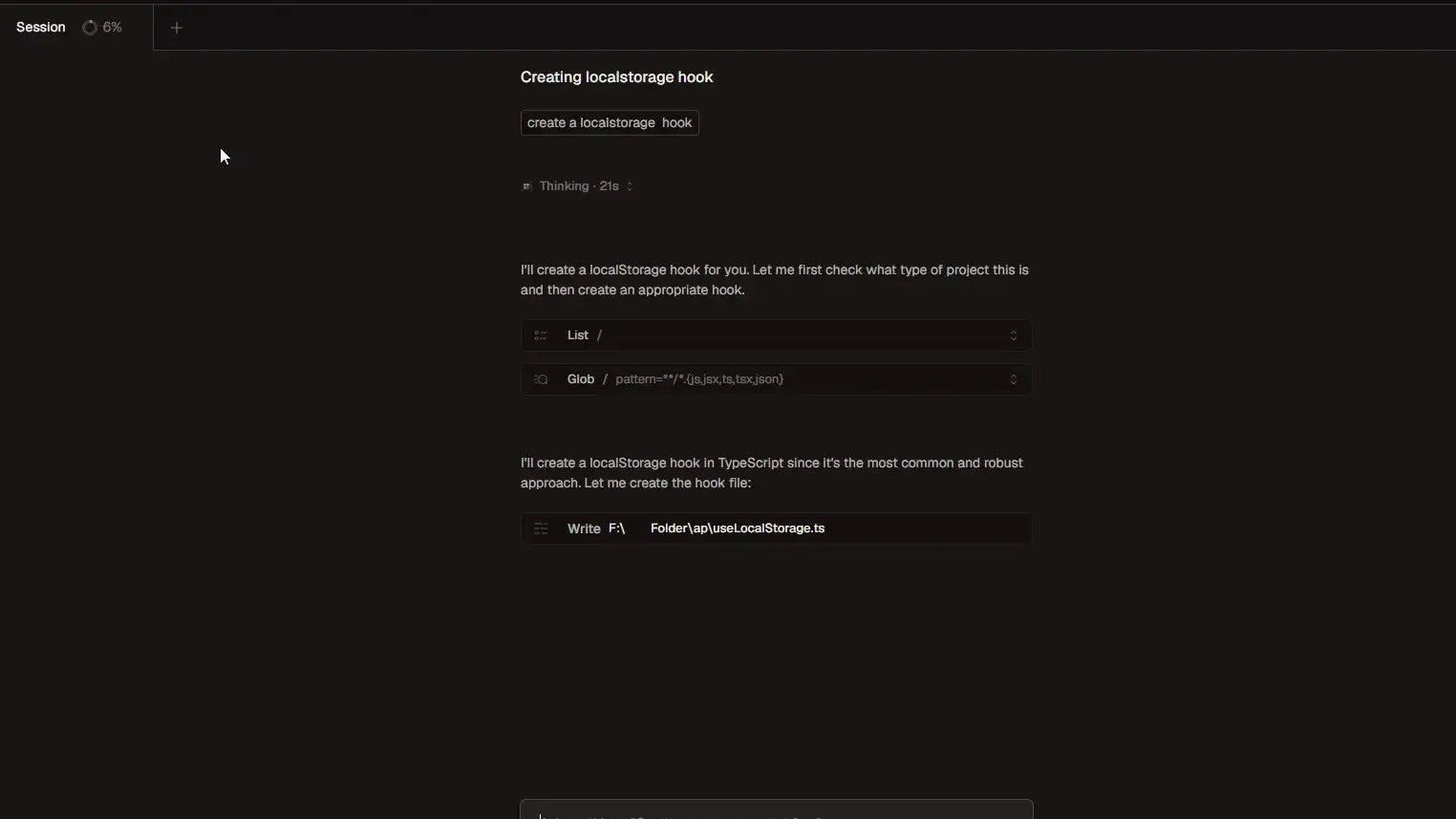Screen dimensions: 1456x819
Task: Switch to the Session tab
Action: coord(40,27)
